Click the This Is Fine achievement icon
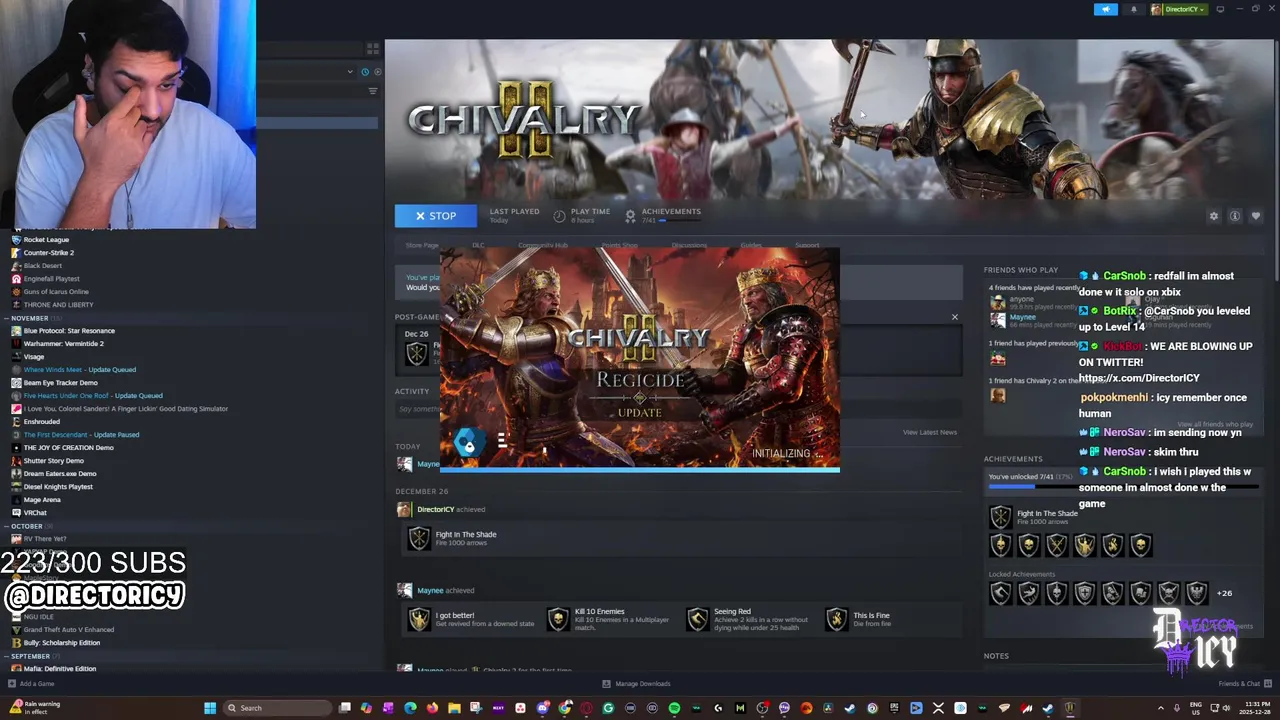Image resolution: width=1280 pixels, height=720 pixels. 836,619
